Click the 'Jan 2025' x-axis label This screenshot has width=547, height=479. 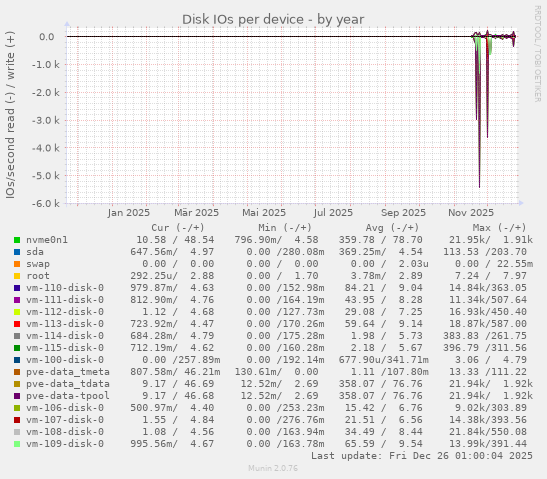(x=129, y=213)
